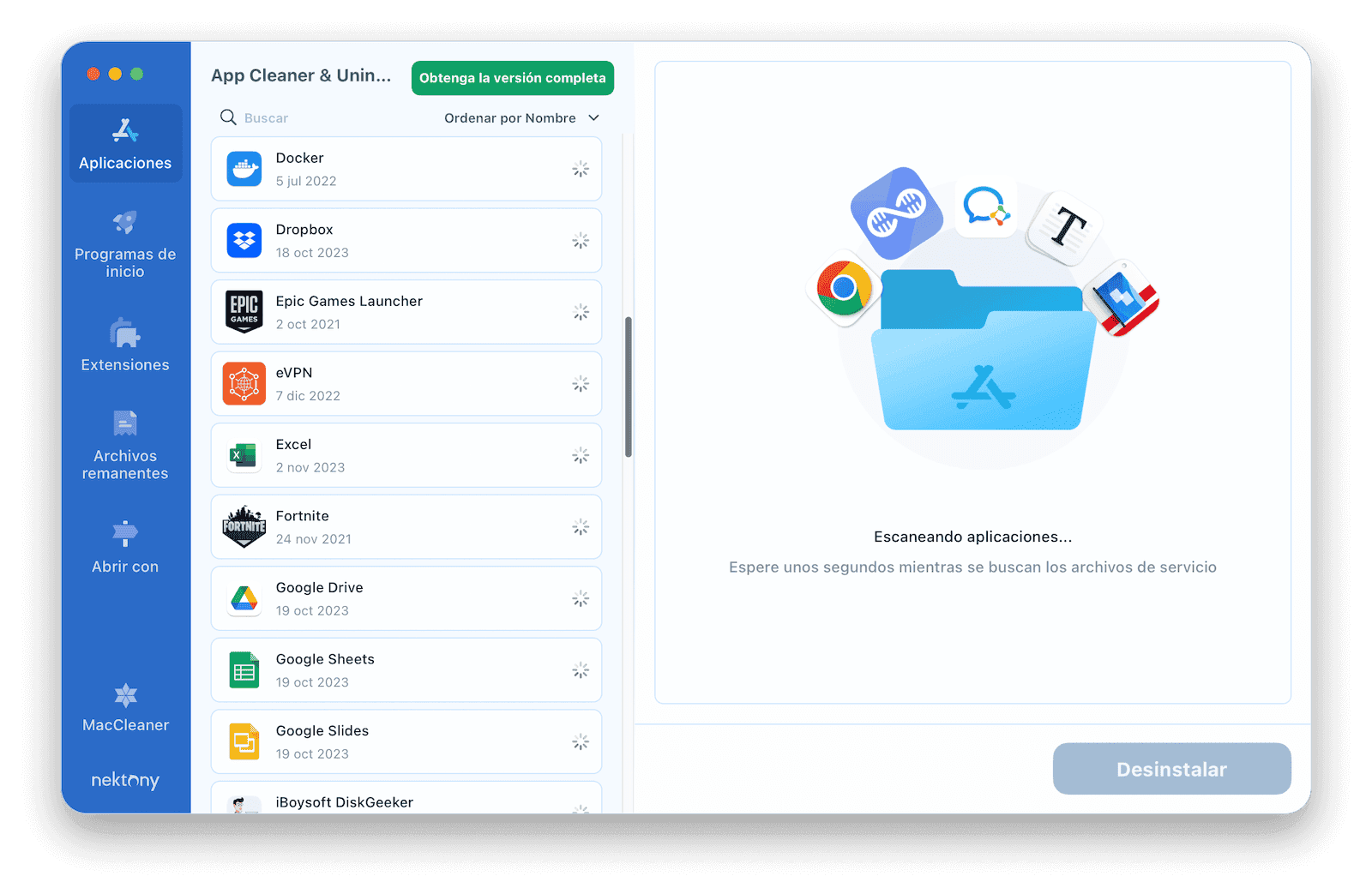Click eVPN date 7 dic 2022

308,396
